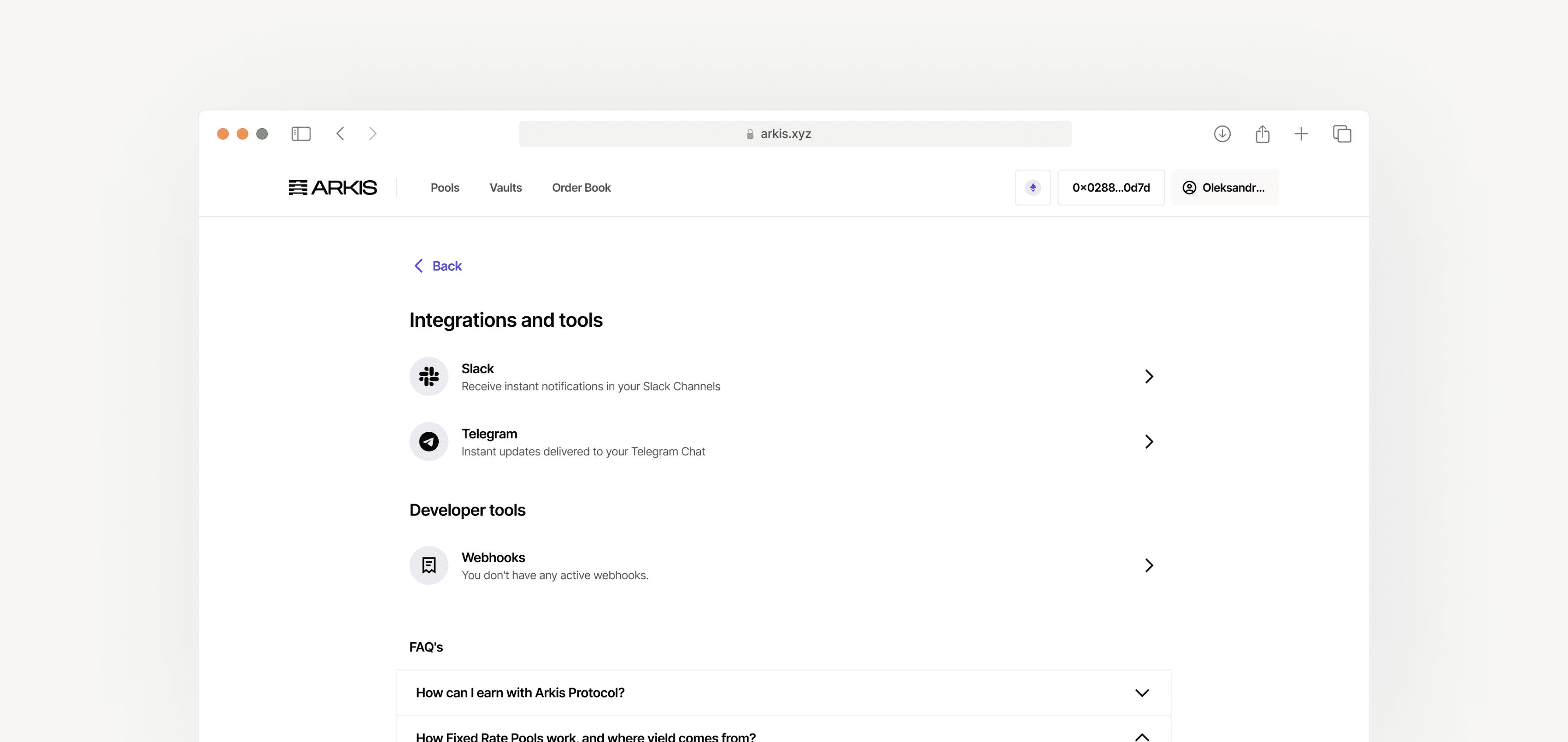Show browser downloads
This screenshot has height=742, width=1568.
click(1222, 134)
